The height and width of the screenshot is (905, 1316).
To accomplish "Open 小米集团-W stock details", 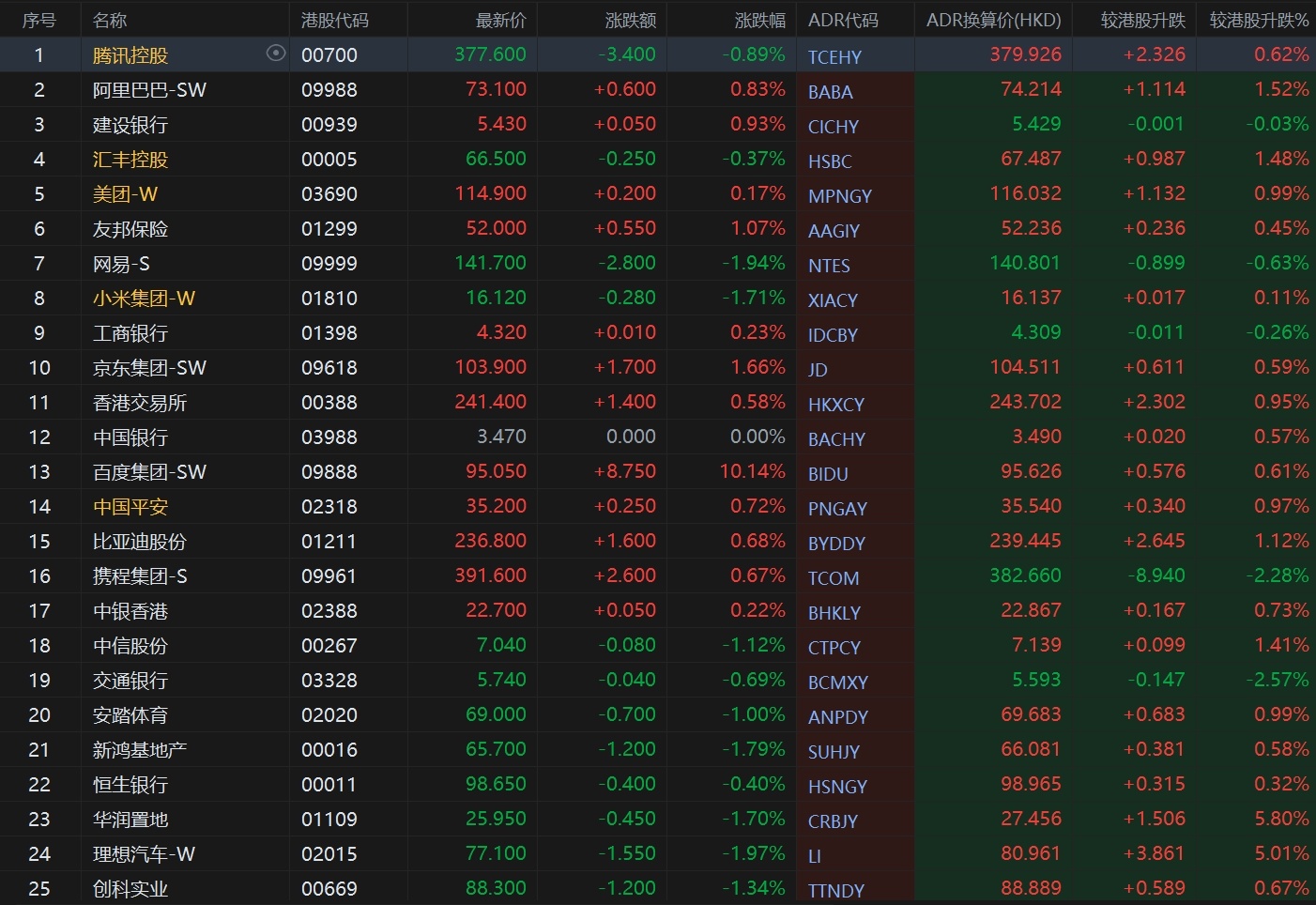I will [144, 299].
